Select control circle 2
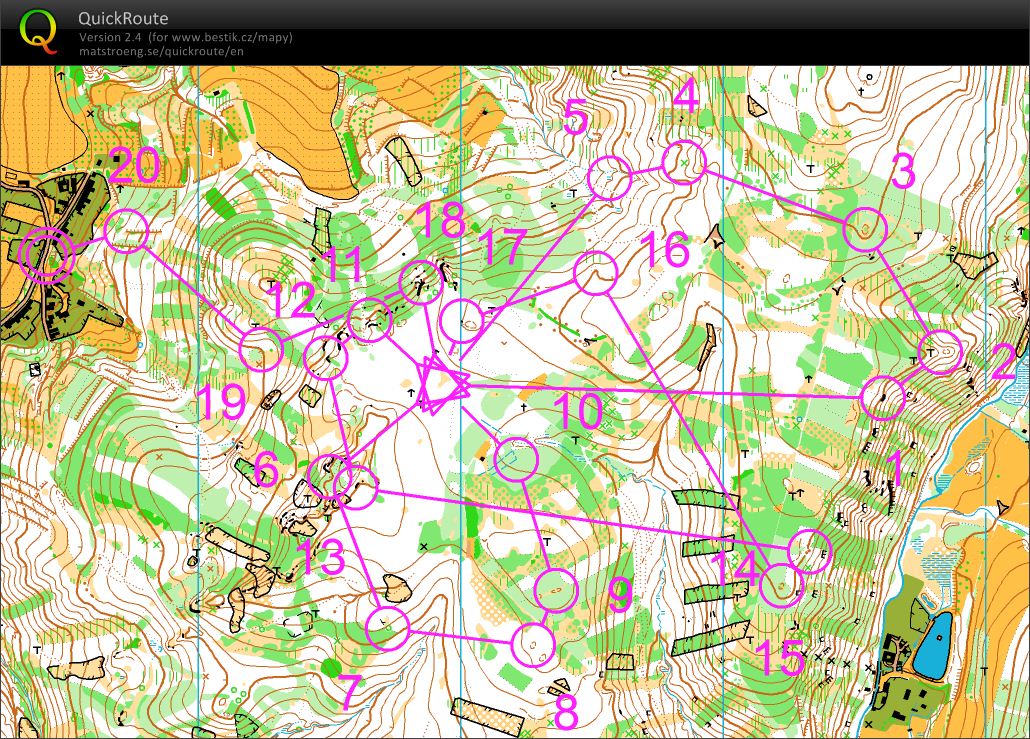This screenshot has height=739, width=1030. 939,352
